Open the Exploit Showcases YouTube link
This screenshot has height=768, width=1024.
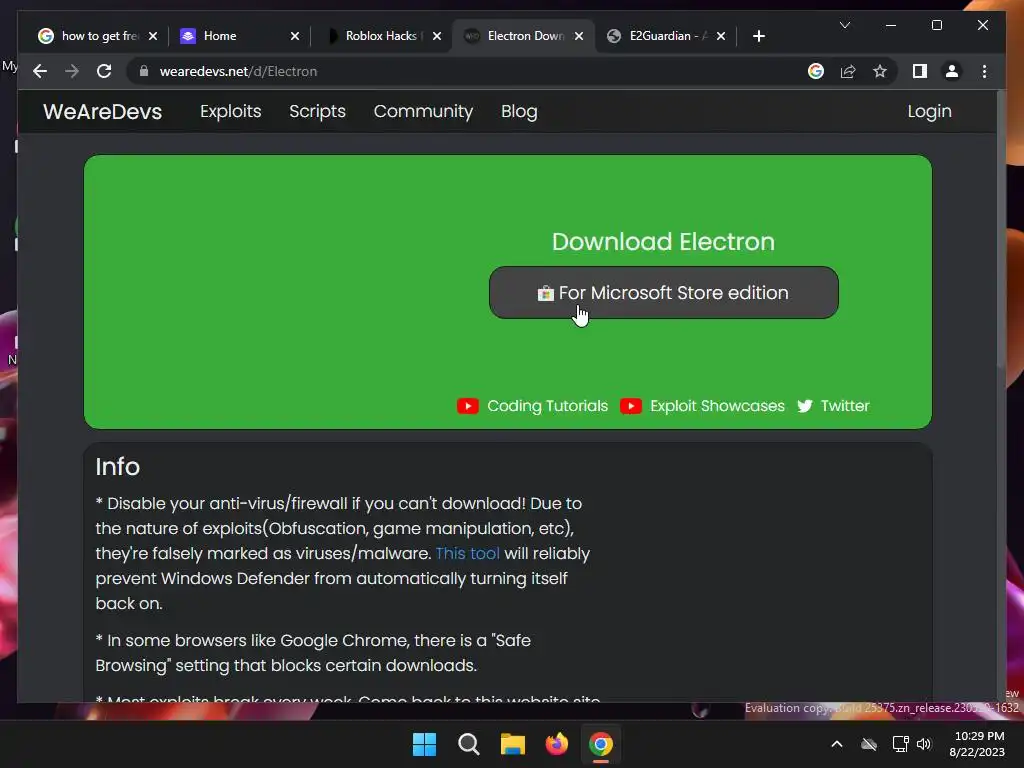click(717, 406)
